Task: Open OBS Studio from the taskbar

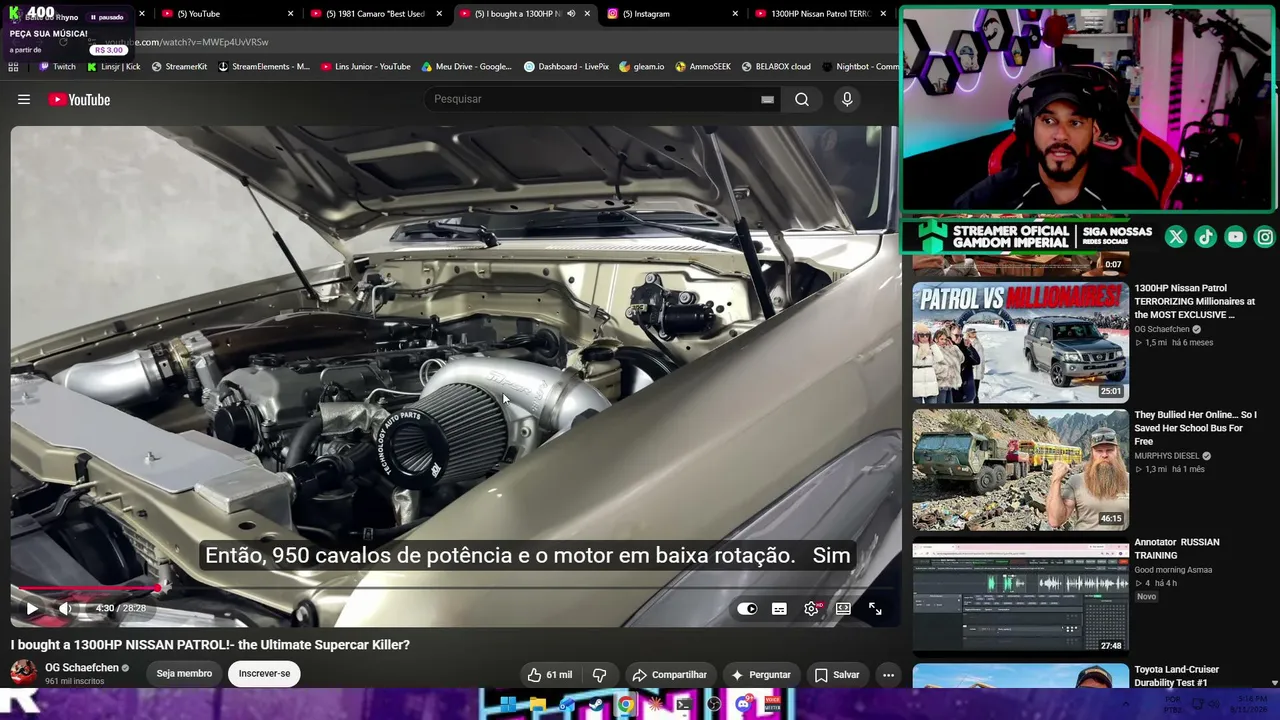Action: pos(714,705)
